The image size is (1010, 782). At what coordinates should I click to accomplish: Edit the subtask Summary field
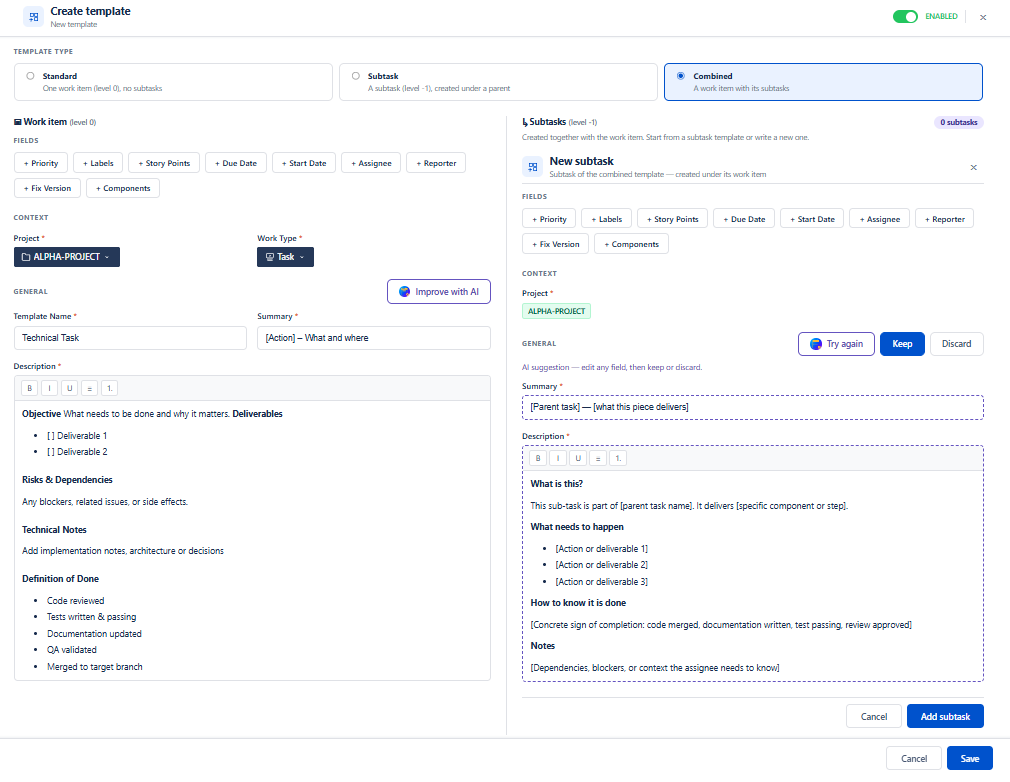click(x=752, y=407)
